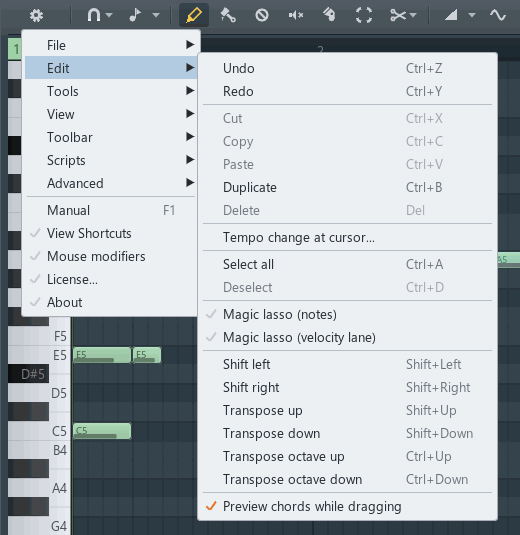Select the Draw pencil tool
The height and width of the screenshot is (535, 520).
194,15
